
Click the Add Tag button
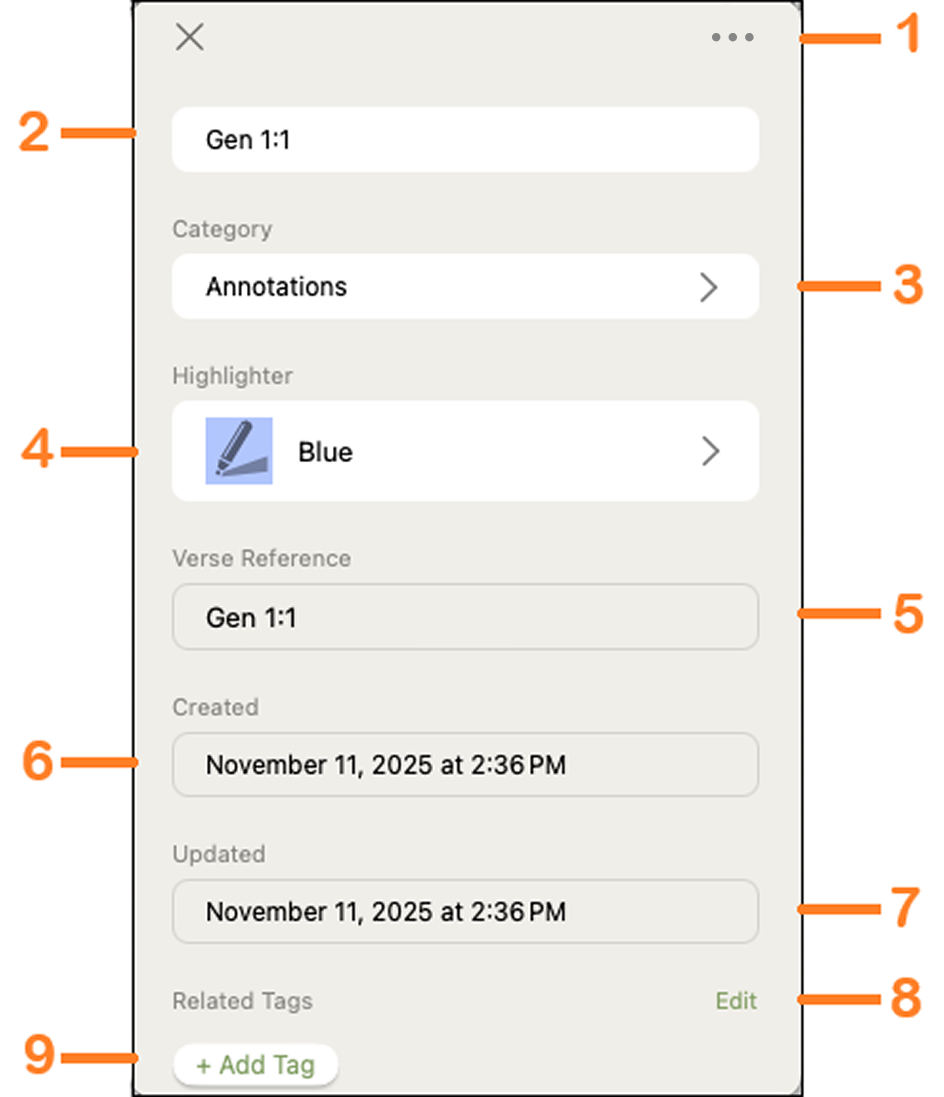pos(255,1066)
